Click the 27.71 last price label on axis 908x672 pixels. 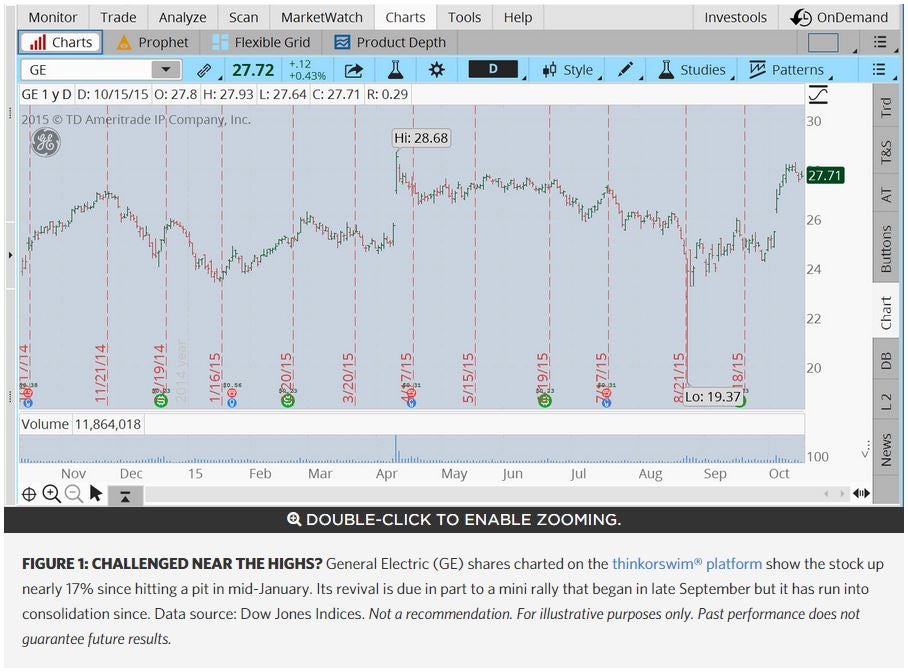click(825, 175)
